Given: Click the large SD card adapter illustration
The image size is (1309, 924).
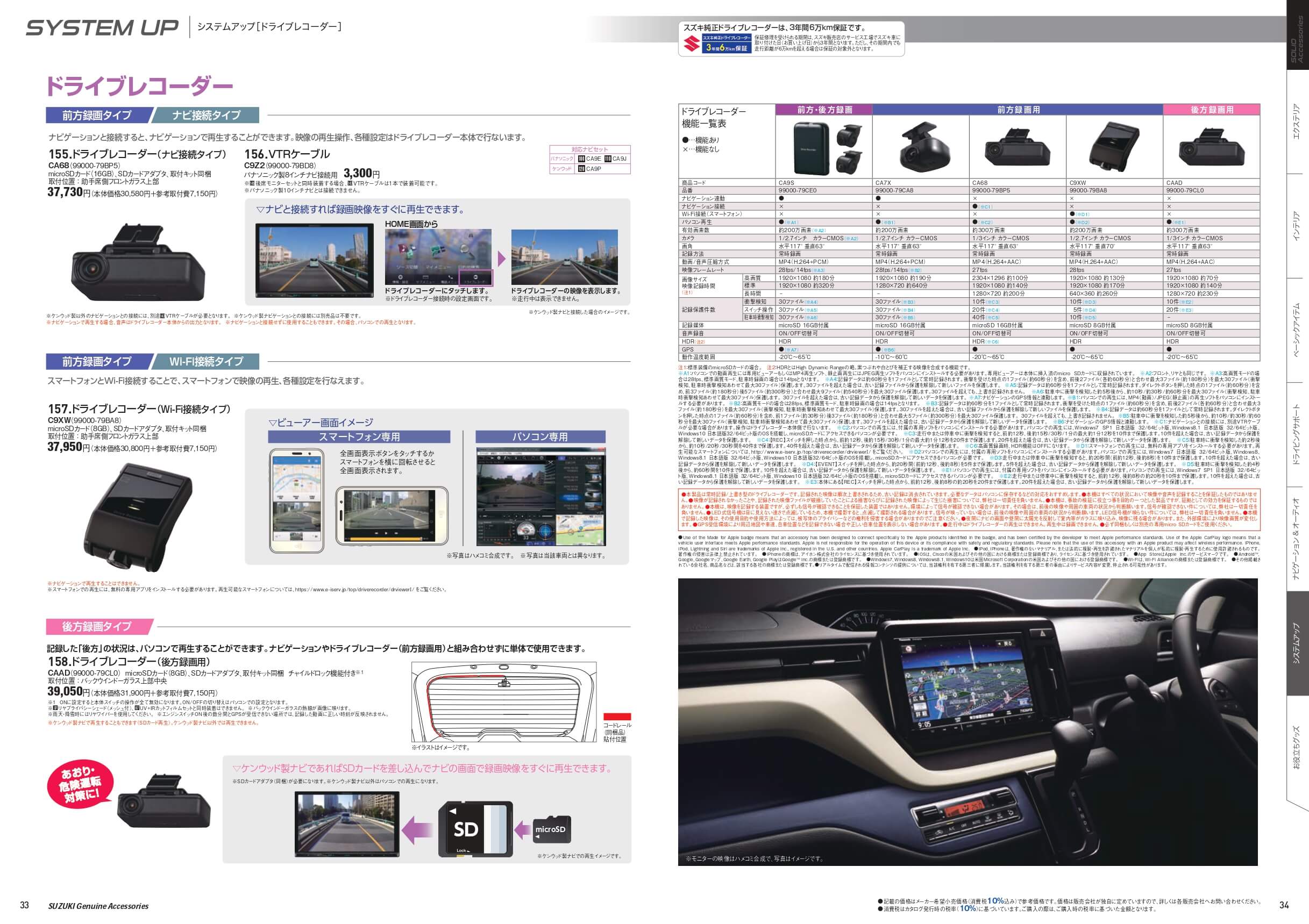Looking at the screenshot, I should pos(475,829).
